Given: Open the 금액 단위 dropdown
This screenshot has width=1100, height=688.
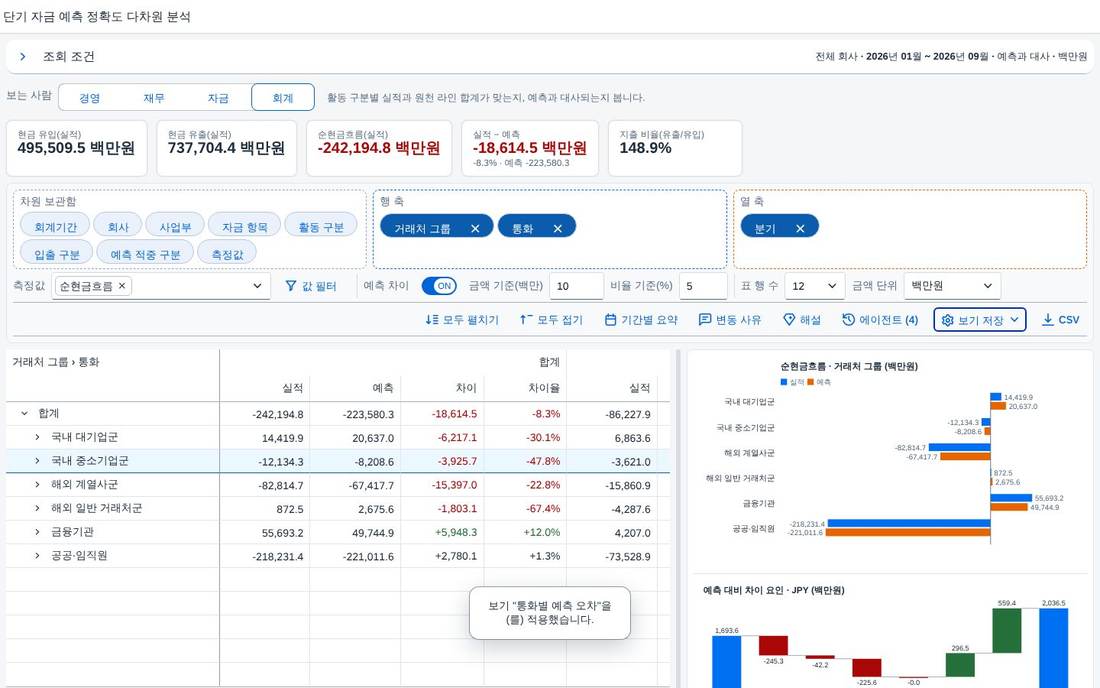Looking at the screenshot, I should [952, 286].
